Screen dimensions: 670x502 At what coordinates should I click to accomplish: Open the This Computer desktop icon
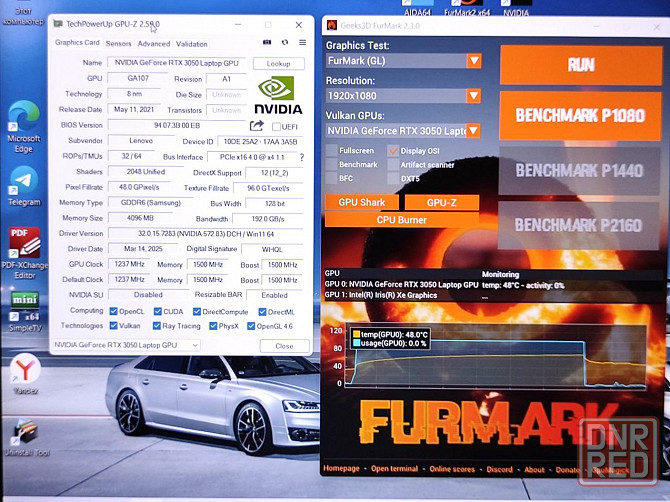[x=23, y=15]
